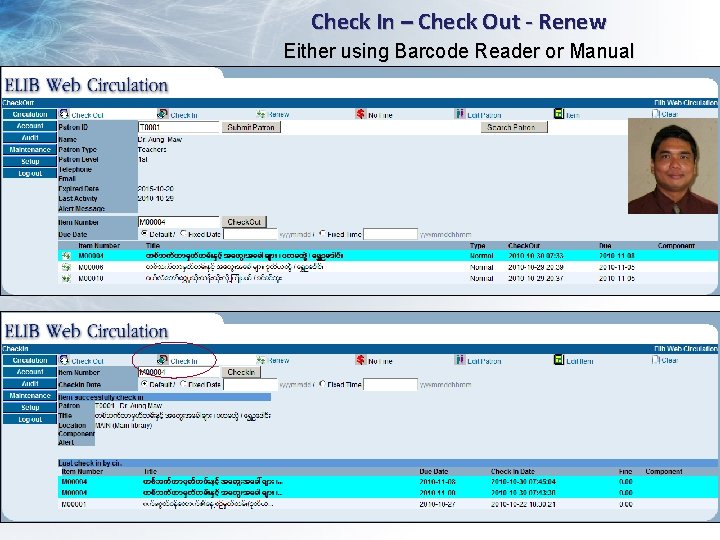Click the circled Check In icon on the CheckIn screen
Image resolution: width=720 pixels, height=540 pixels.
(163, 360)
